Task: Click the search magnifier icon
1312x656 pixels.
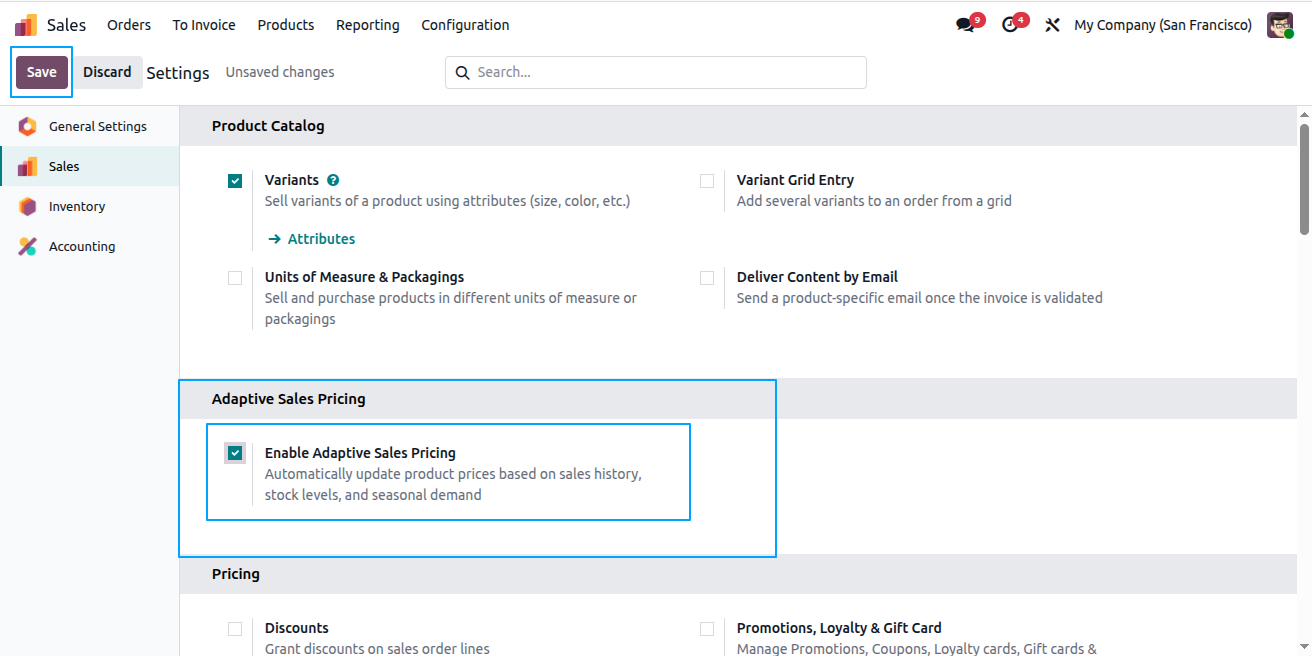Action: (462, 72)
